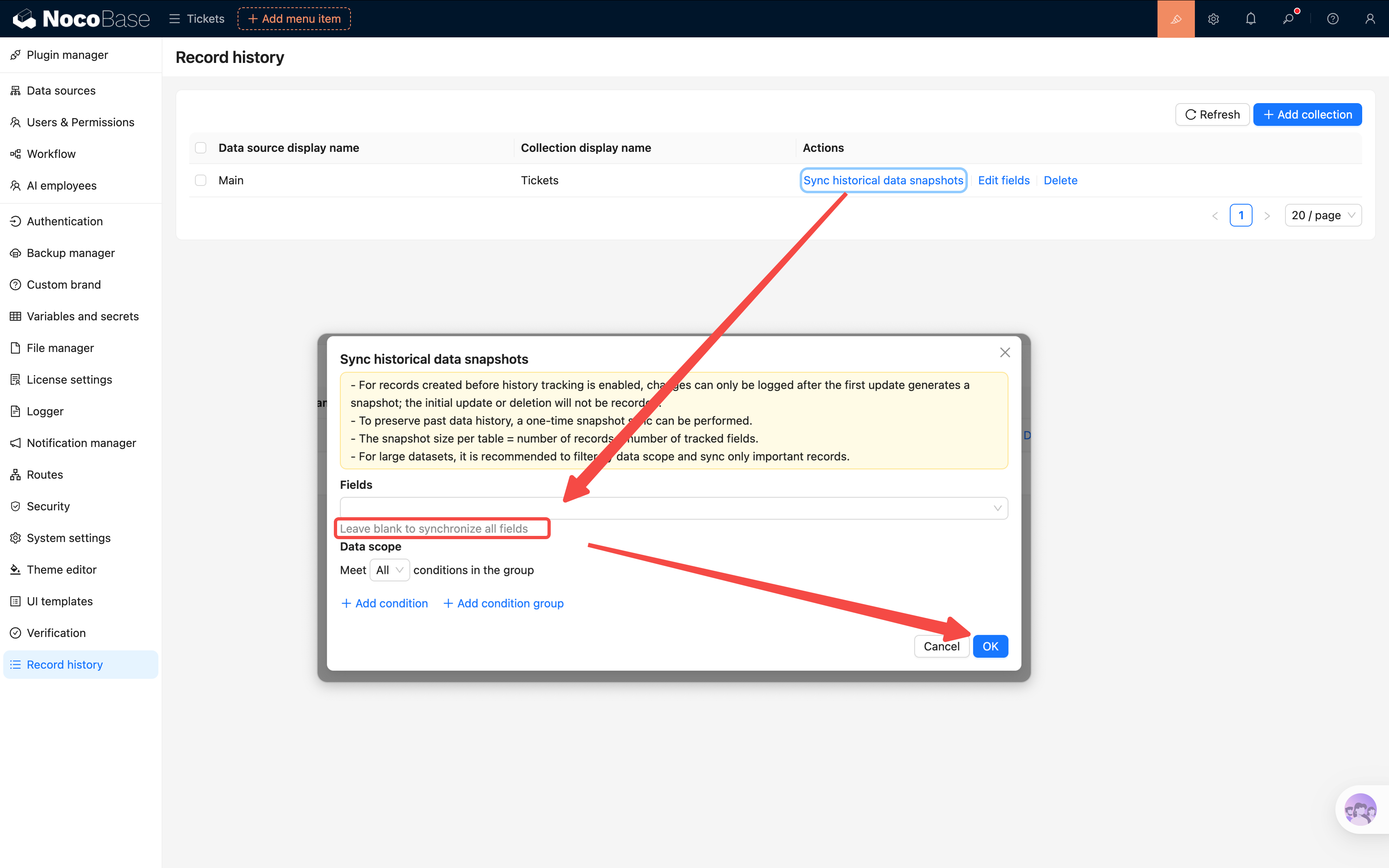Open the Meet All conditions dropdown
The width and height of the screenshot is (1389, 868).
tap(389, 570)
